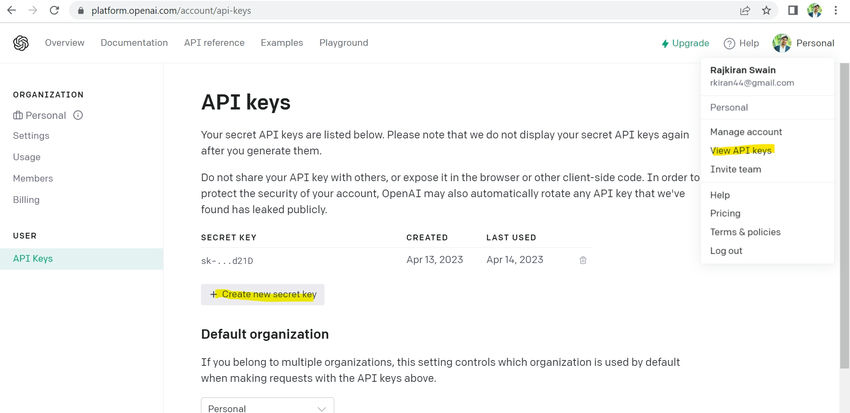Click the share page icon
This screenshot has height=413, width=850.
pyautogui.click(x=745, y=10)
